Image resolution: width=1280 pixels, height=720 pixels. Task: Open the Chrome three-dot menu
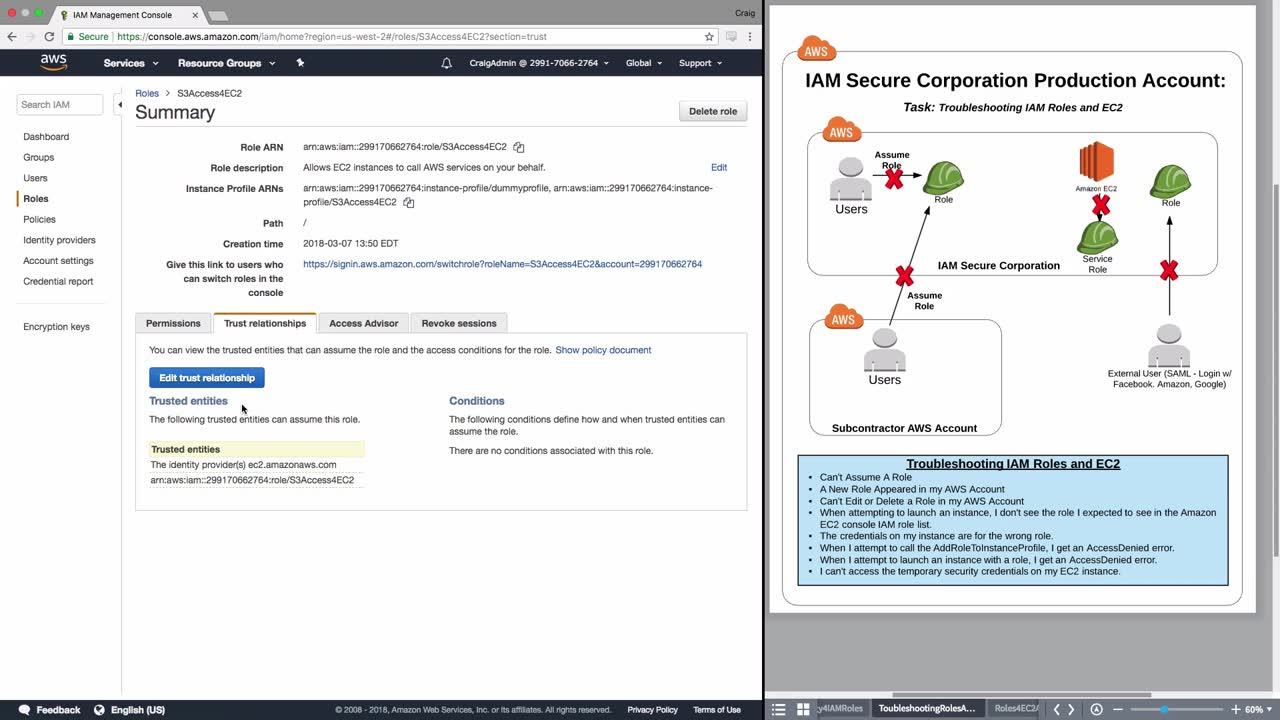(x=750, y=36)
